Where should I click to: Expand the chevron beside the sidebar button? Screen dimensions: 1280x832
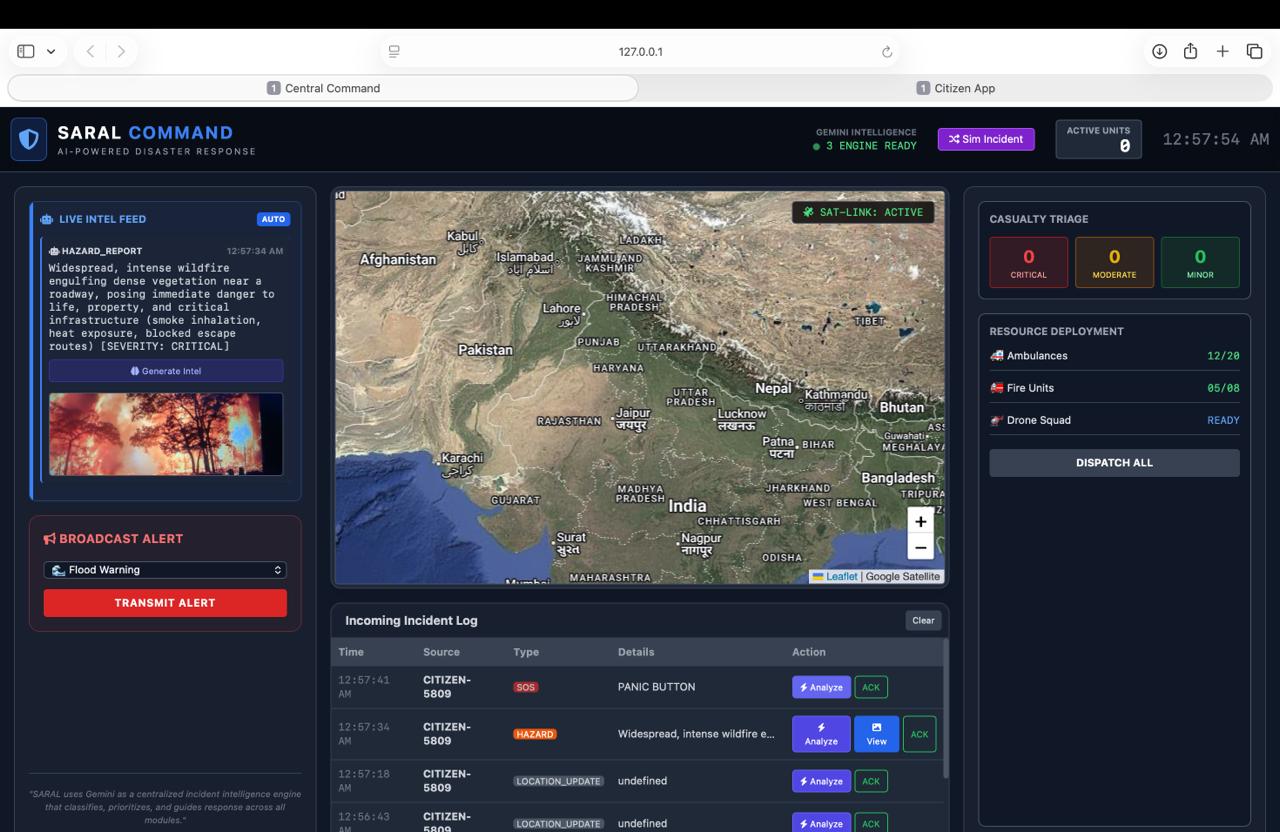(x=51, y=51)
